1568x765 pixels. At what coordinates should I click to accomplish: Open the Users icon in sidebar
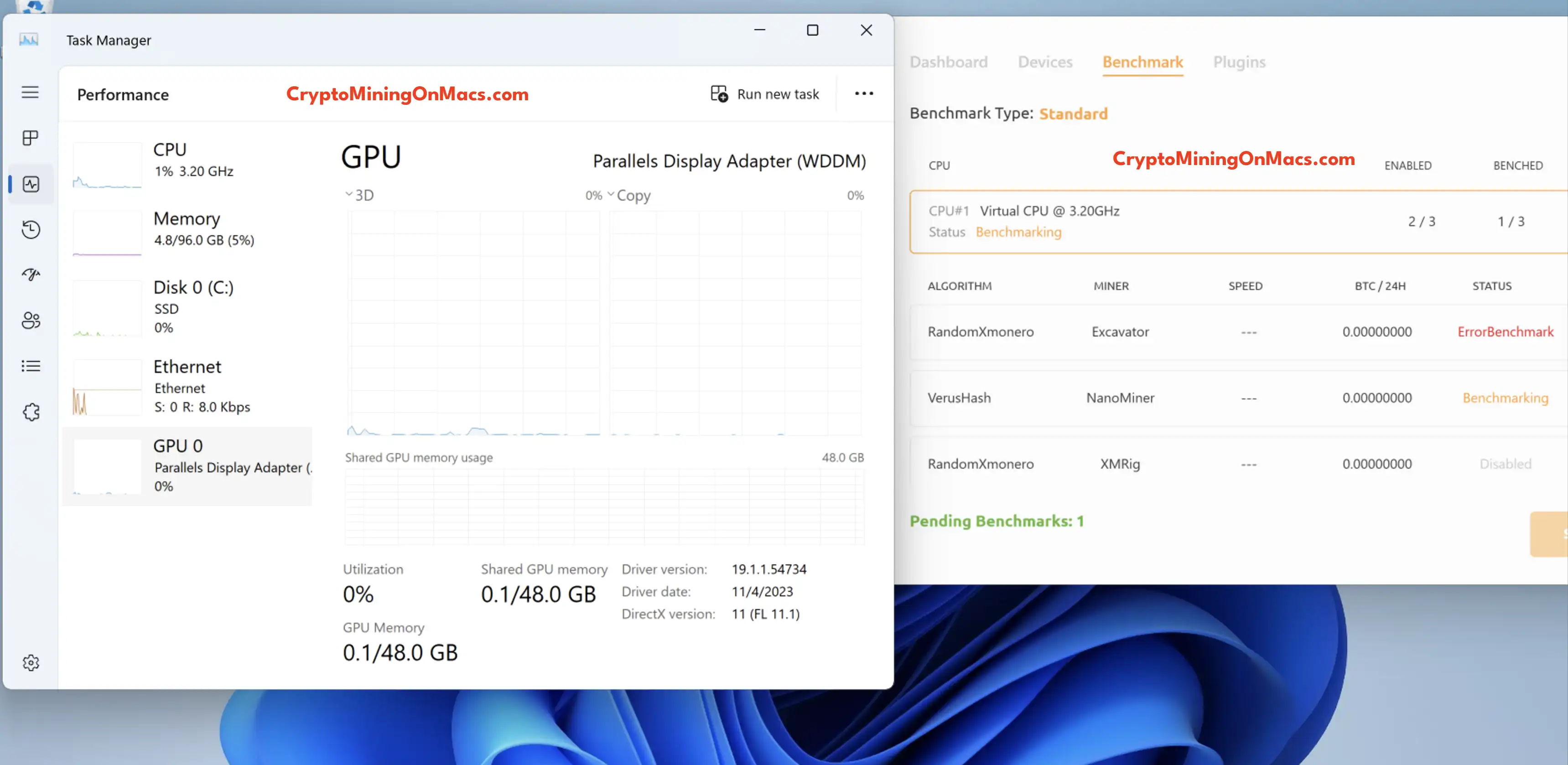pos(31,320)
